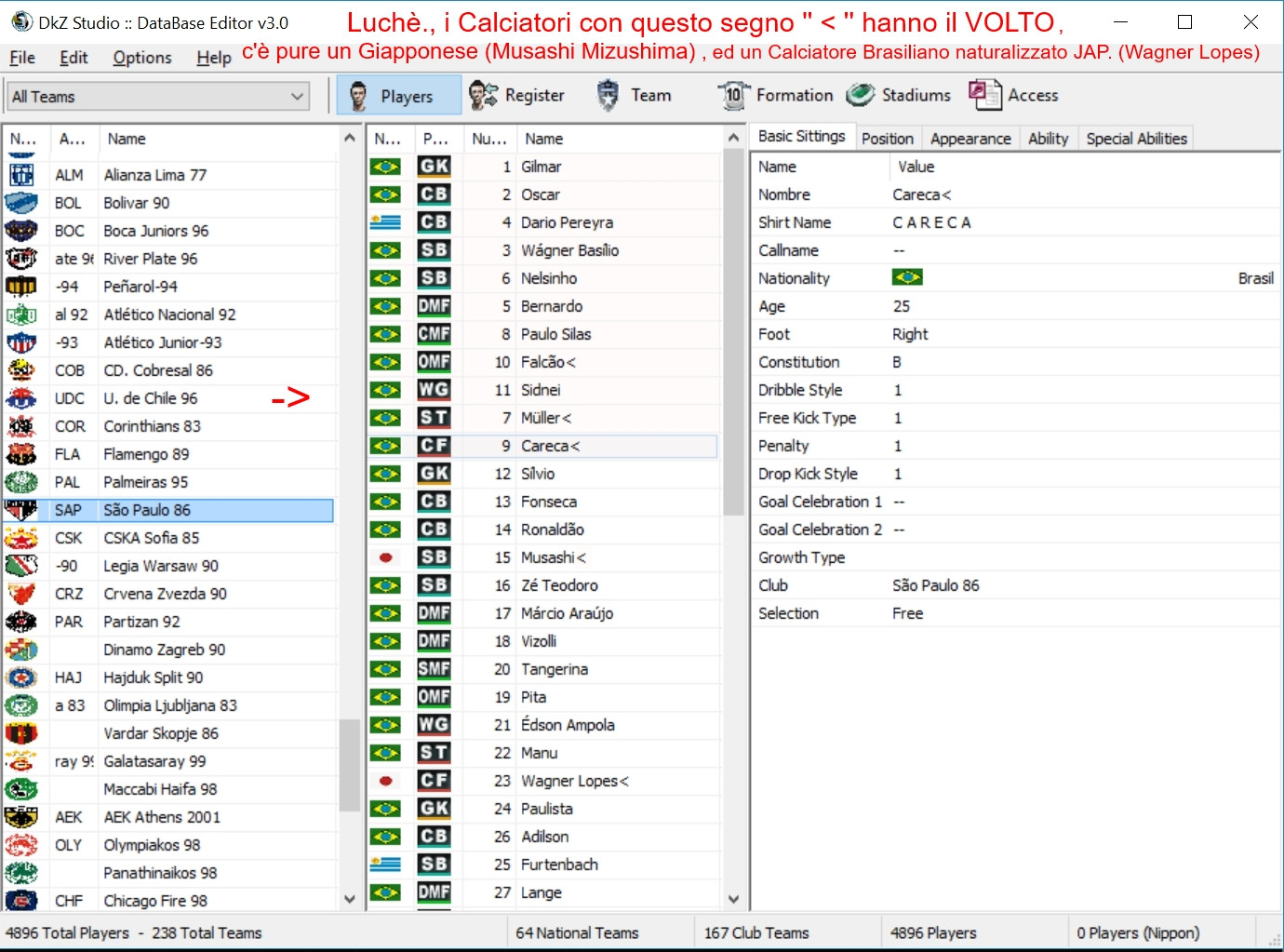This screenshot has height=952, width=1284.
Task: Open the Players section
Action: click(x=398, y=95)
